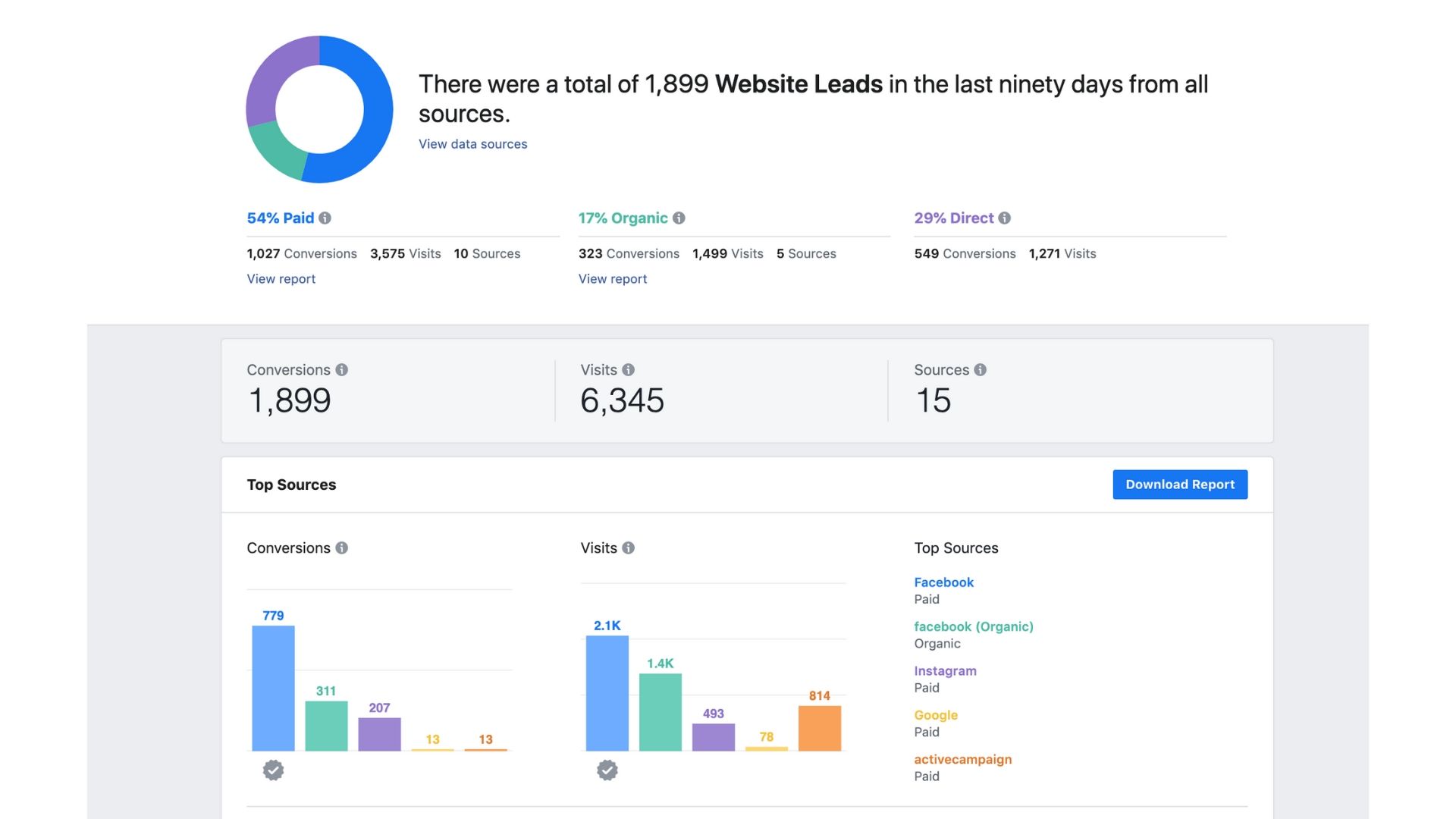1456x819 pixels.
Task: Click info icon beside Visits chart heading
Action: (629, 548)
